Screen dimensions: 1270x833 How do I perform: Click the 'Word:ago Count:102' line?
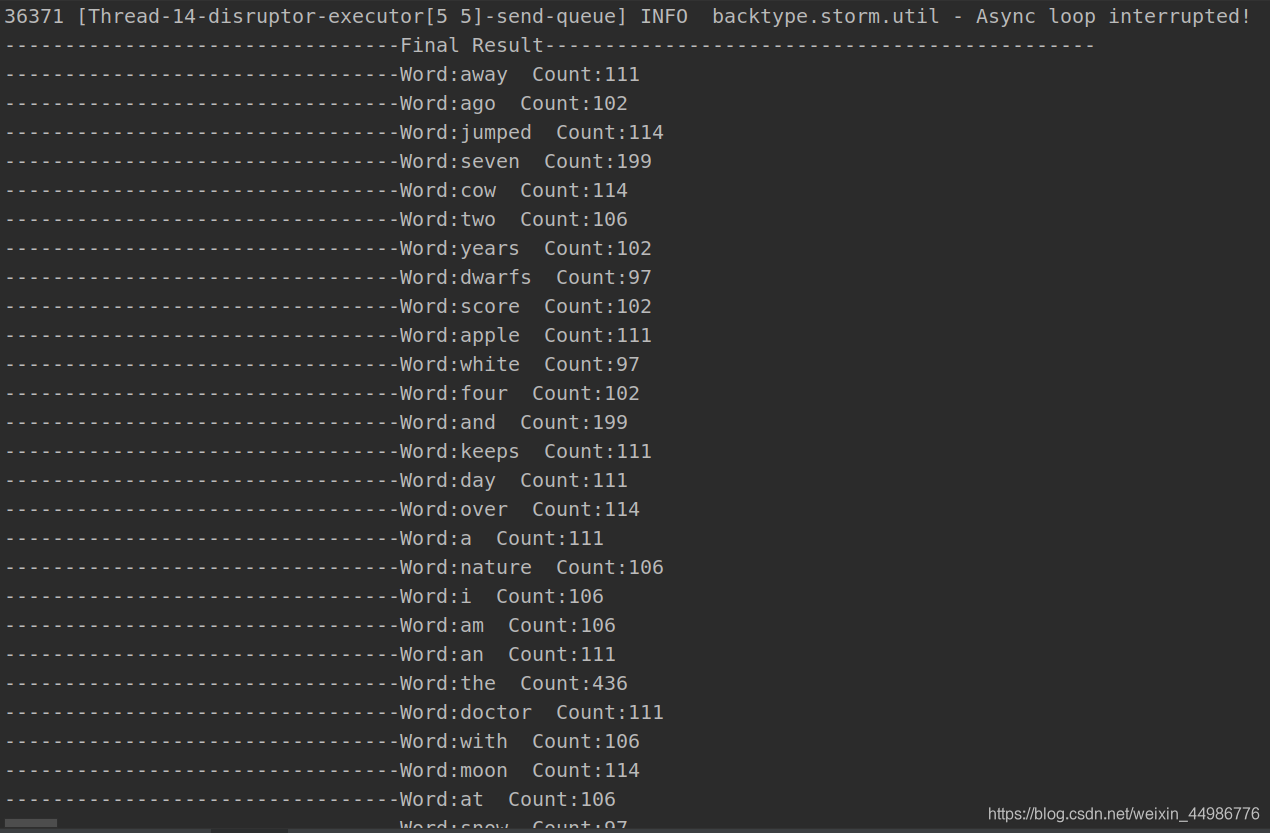click(315, 103)
